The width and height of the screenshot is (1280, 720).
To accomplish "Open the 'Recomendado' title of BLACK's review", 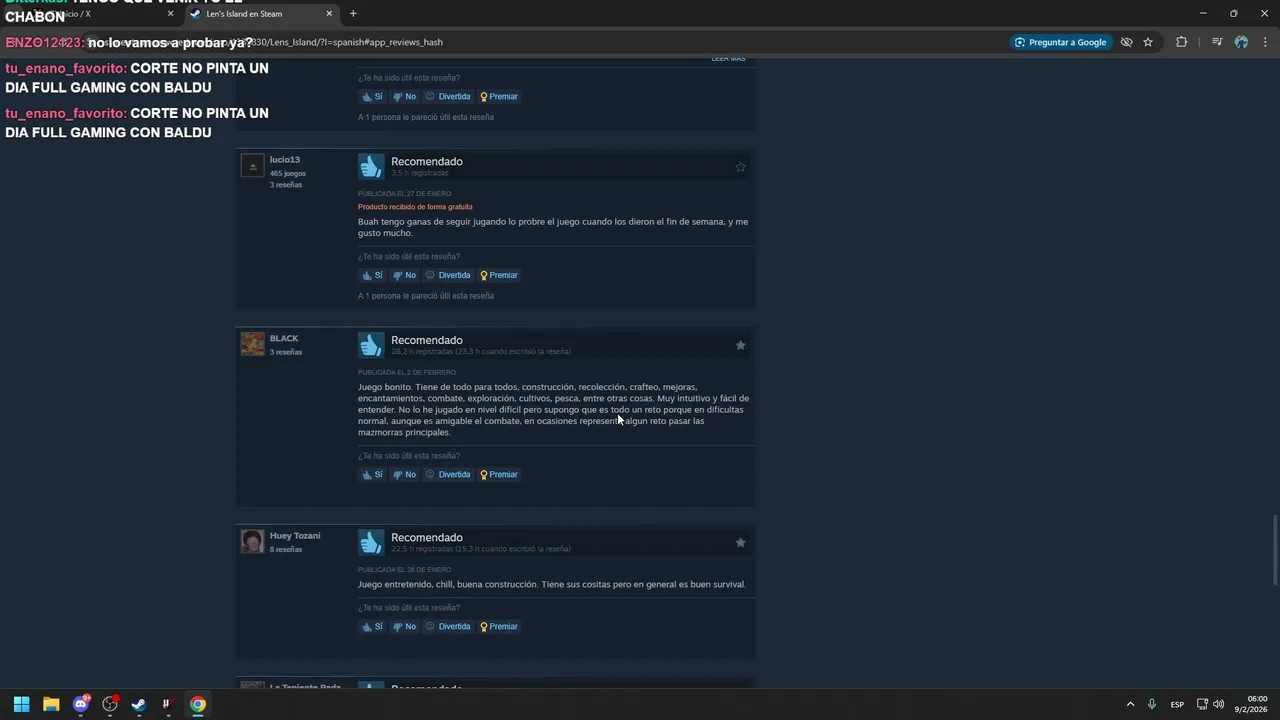I will [x=426, y=340].
